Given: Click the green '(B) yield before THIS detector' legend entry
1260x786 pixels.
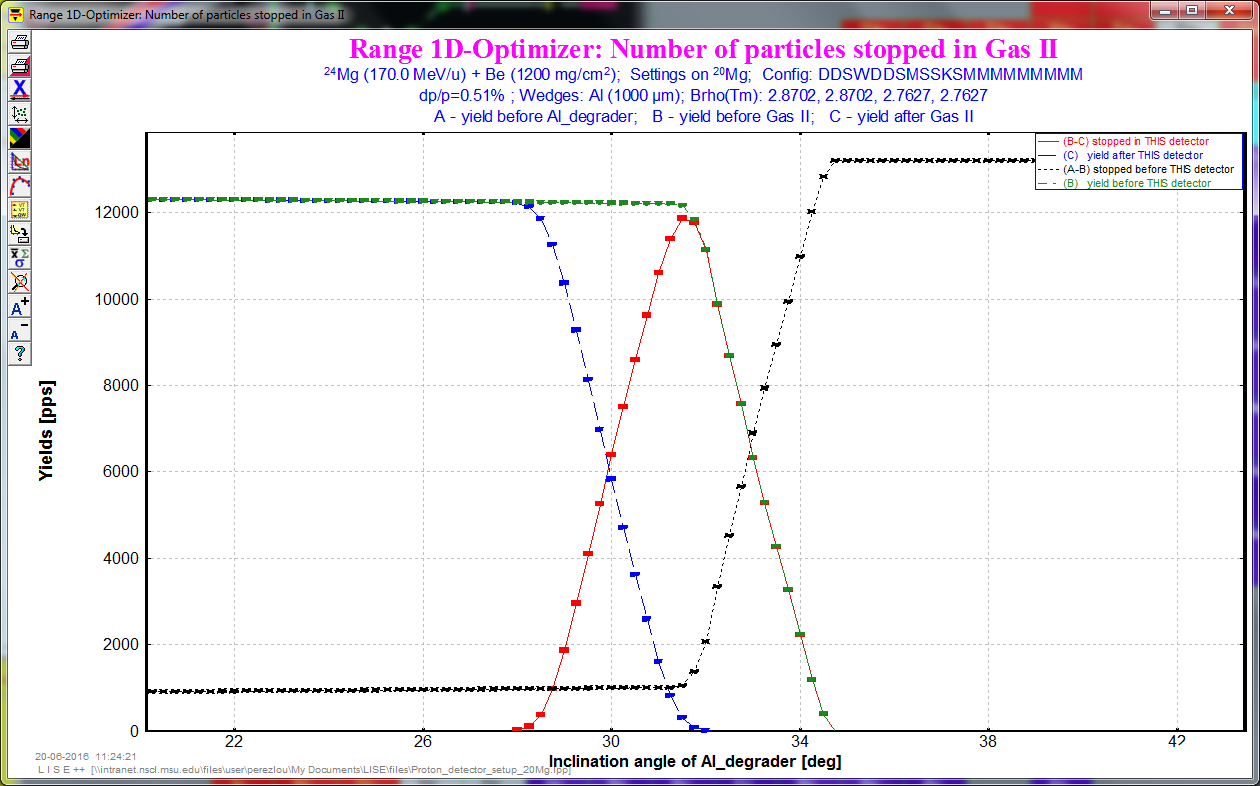Looking at the screenshot, I should [x=1134, y=184].
